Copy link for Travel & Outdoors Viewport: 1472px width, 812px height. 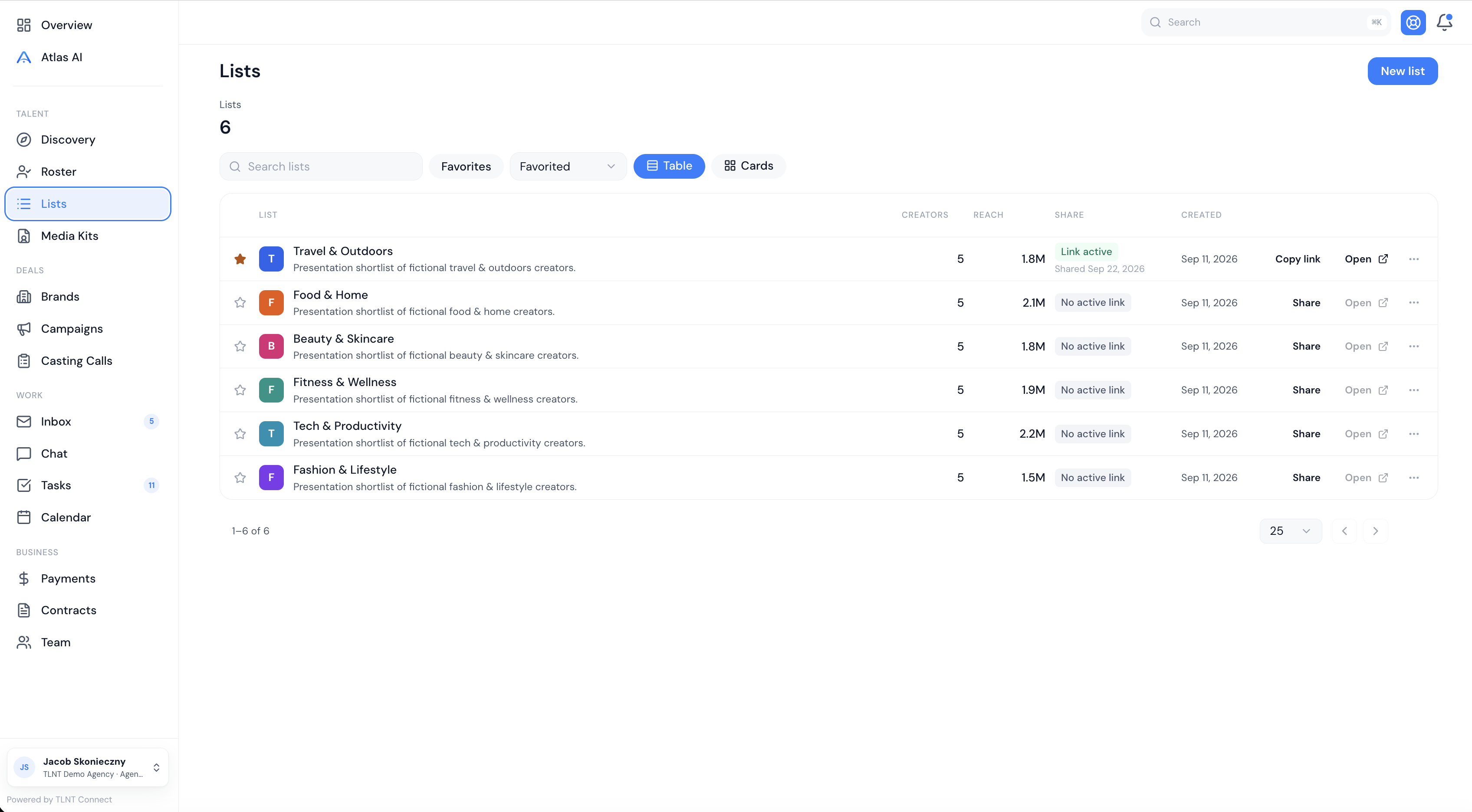click(1297, 259)
